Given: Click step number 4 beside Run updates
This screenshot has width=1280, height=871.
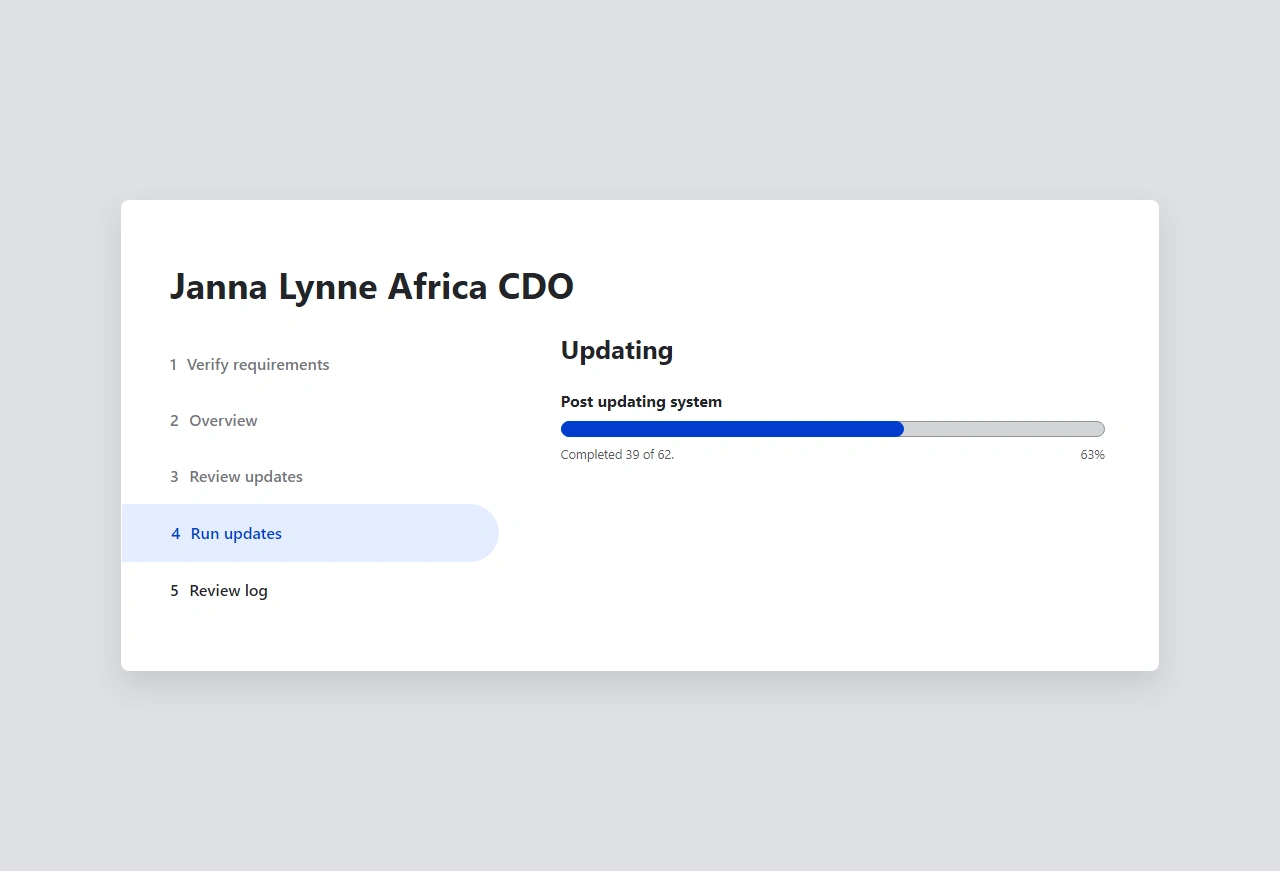Looking at the screenshot, I should point(176,534).
